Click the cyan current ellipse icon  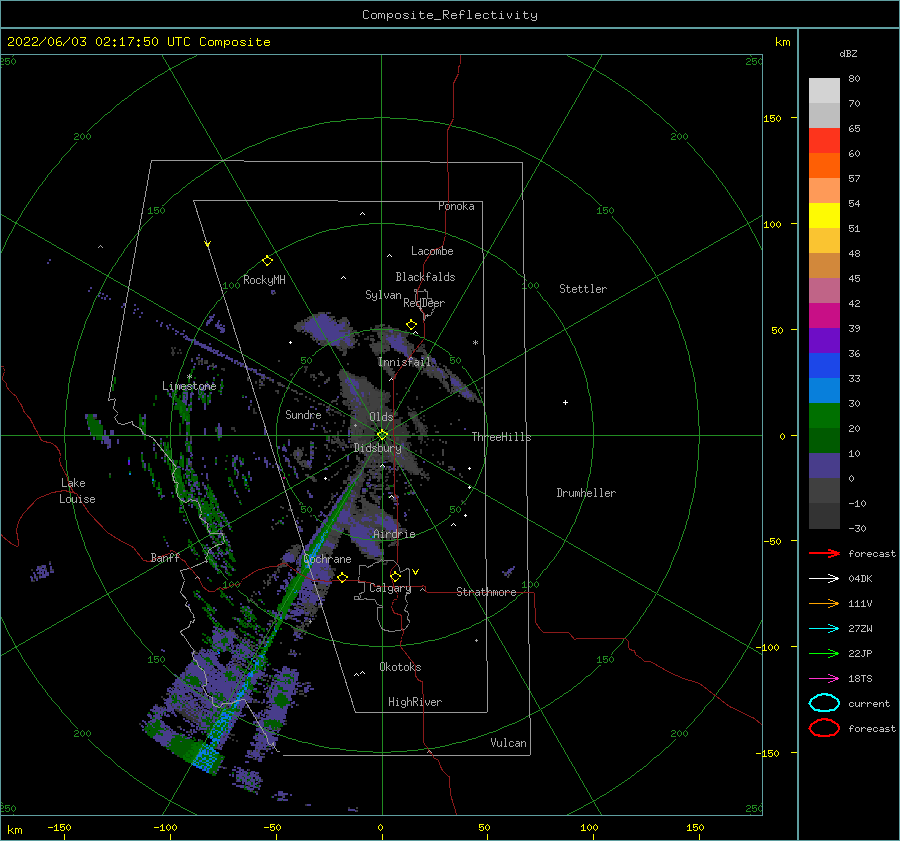pos(824,703)
